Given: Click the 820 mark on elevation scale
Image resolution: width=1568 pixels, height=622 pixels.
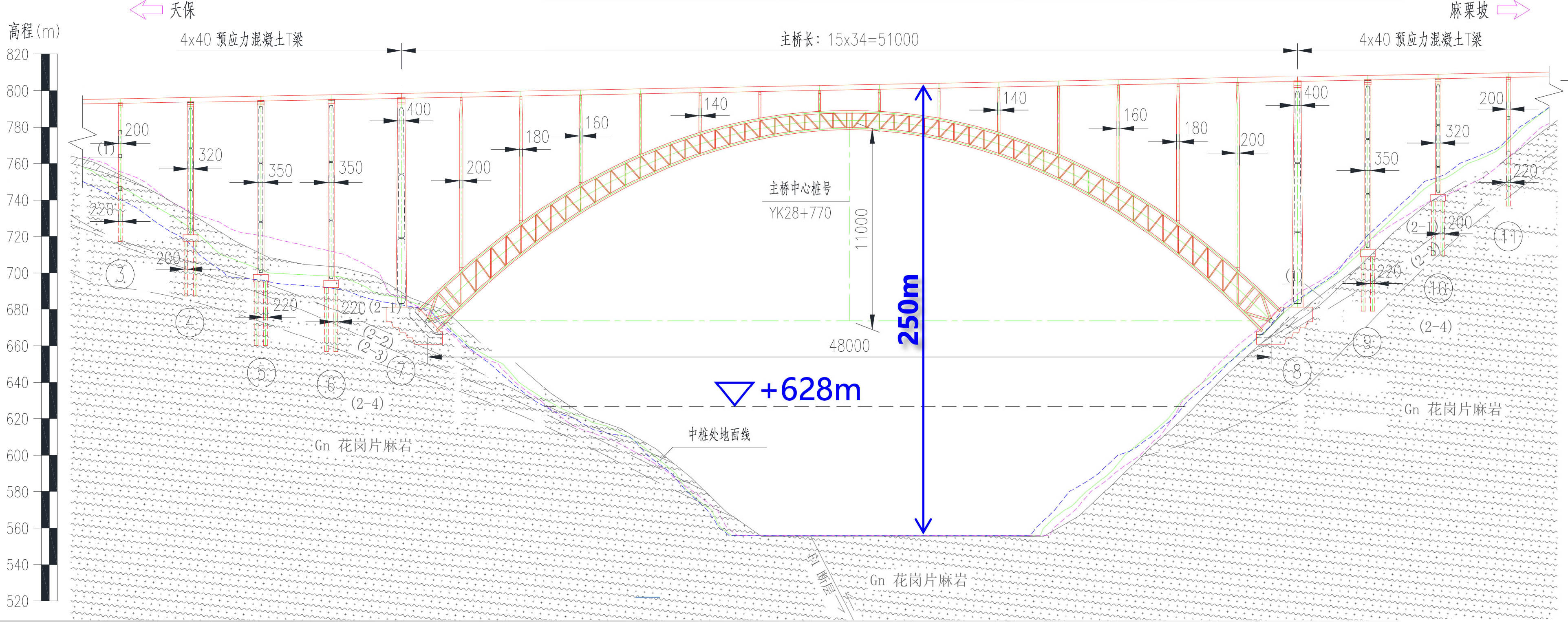Looking at the screenshot, I should pos(18,55).
